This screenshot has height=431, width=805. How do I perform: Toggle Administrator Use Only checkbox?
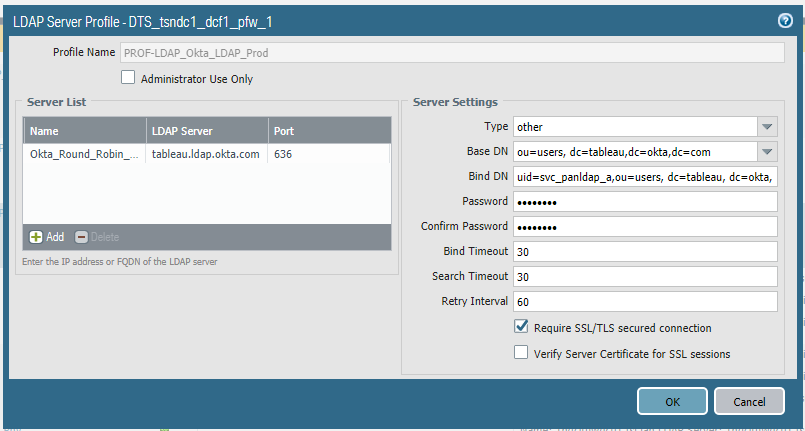[128, 77]
